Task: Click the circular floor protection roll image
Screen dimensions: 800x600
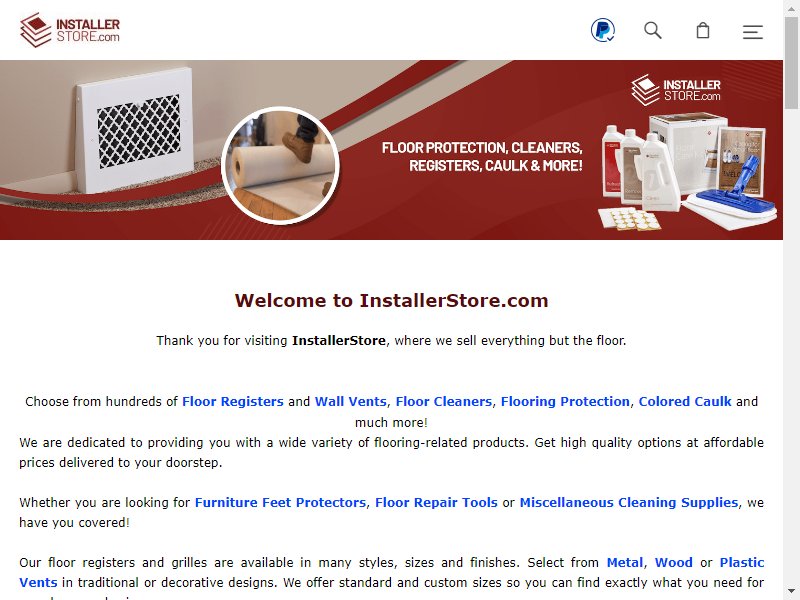Action: coord(280,165)
